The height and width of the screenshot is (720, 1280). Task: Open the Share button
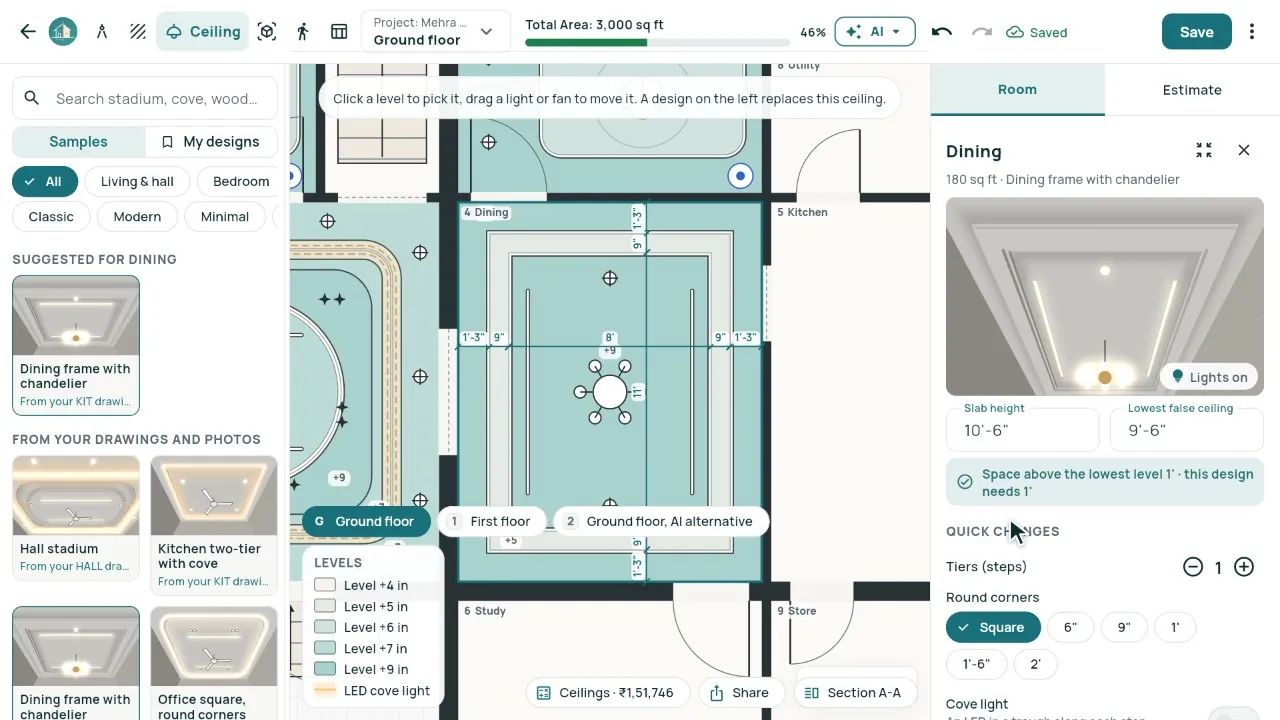click(739, 692)
